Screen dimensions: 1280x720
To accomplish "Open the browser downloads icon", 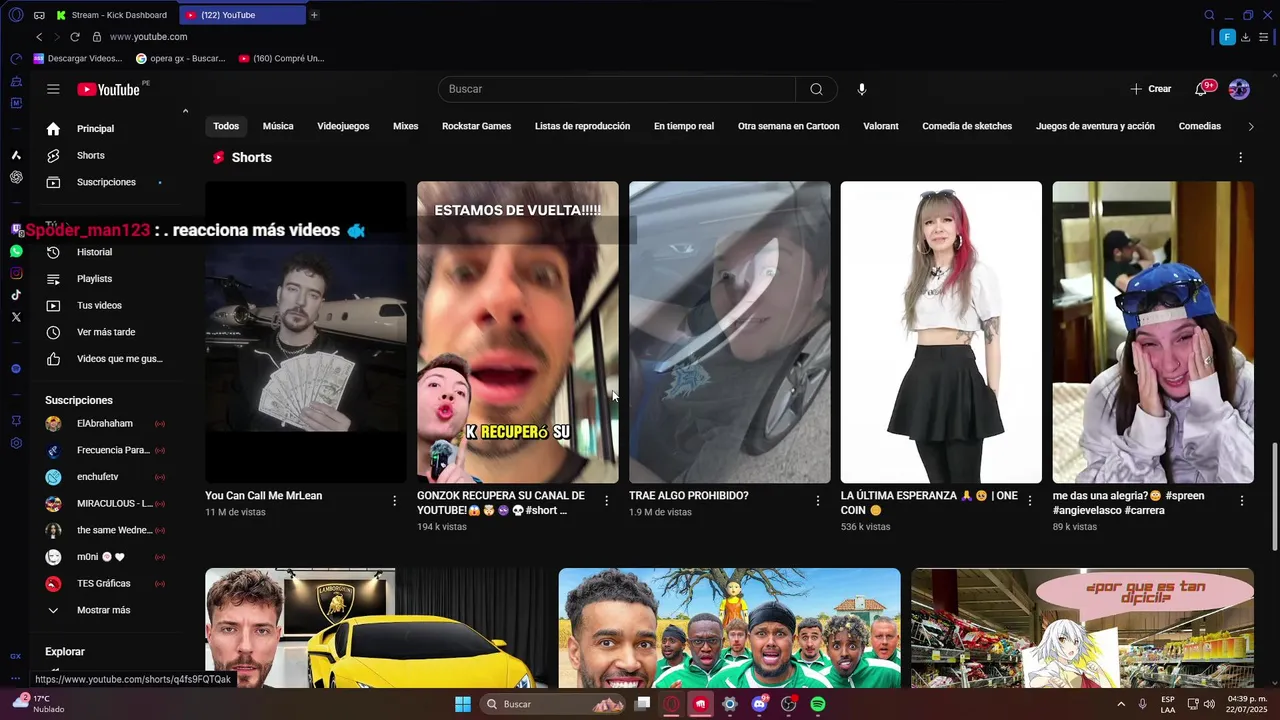I will (x=1245, y=37).
